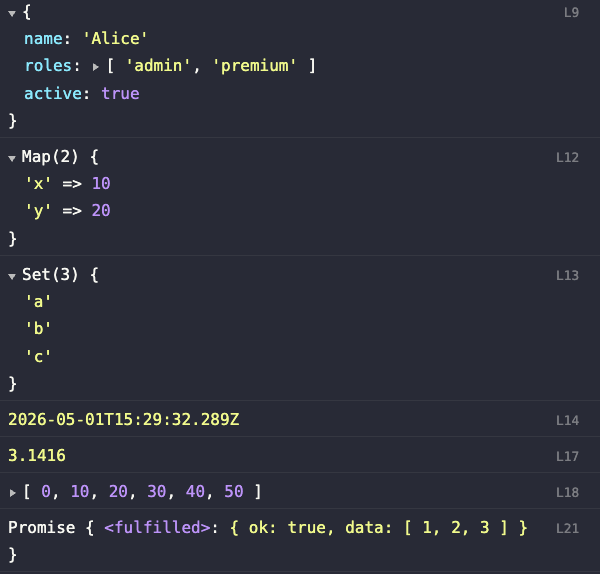Click the date 2026-05-01T15:29:32.289Z
This screenshot has height=574, width=600.
pyautogui.click(x=124, y=419)
